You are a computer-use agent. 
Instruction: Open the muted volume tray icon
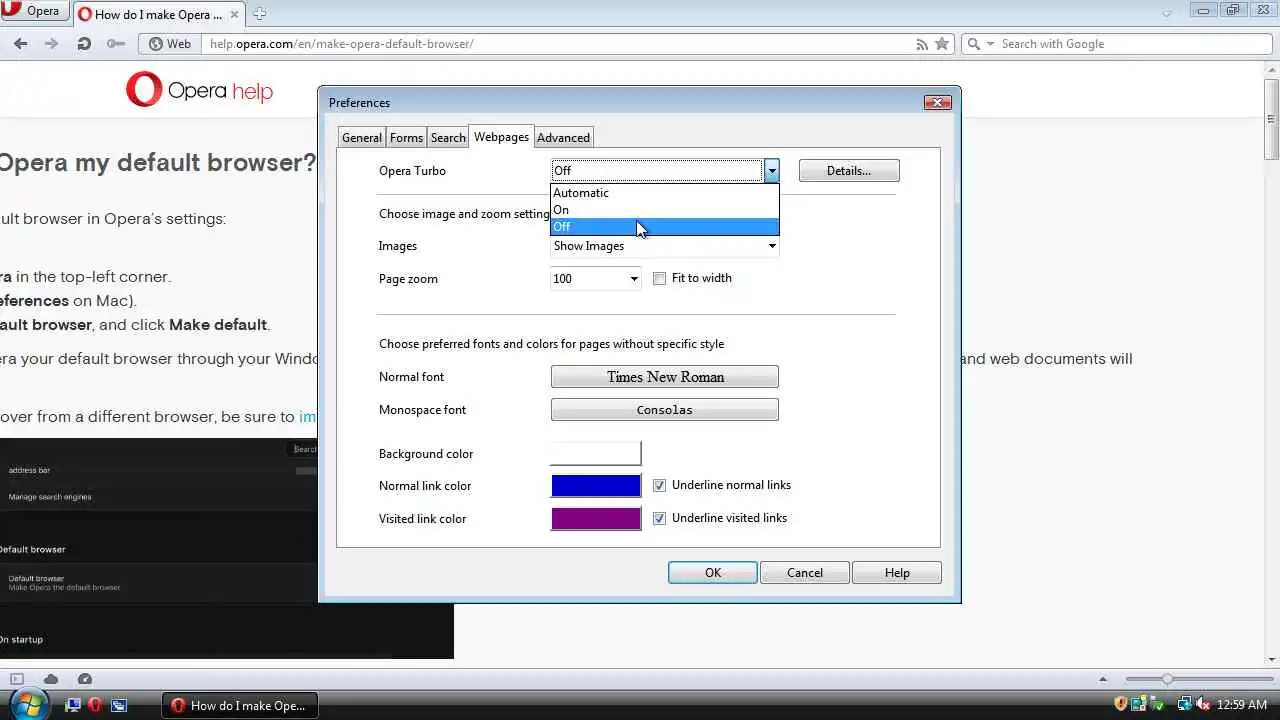[1204, 705]
